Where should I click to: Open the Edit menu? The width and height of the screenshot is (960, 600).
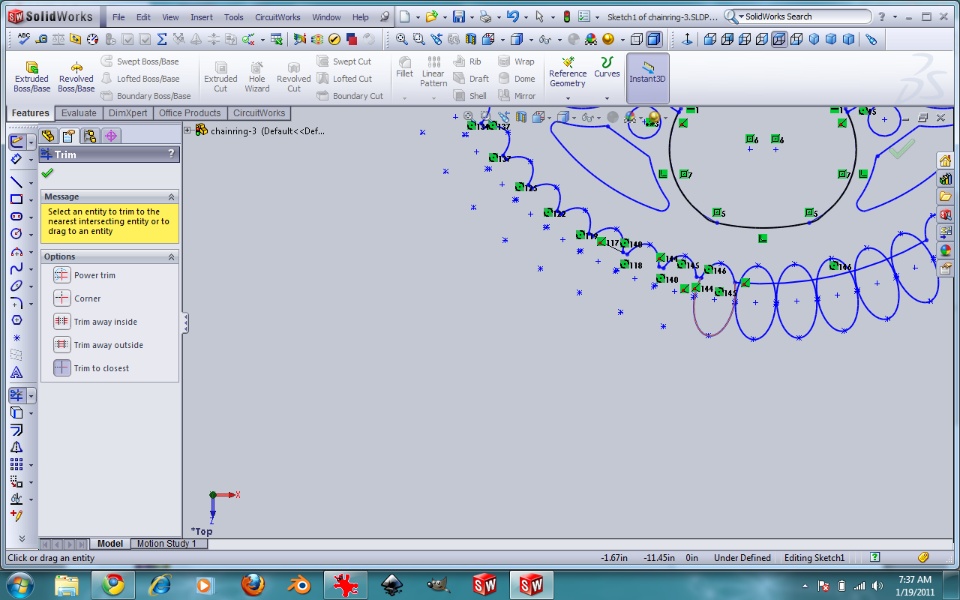pyautogui.click(x=143, y=17)
